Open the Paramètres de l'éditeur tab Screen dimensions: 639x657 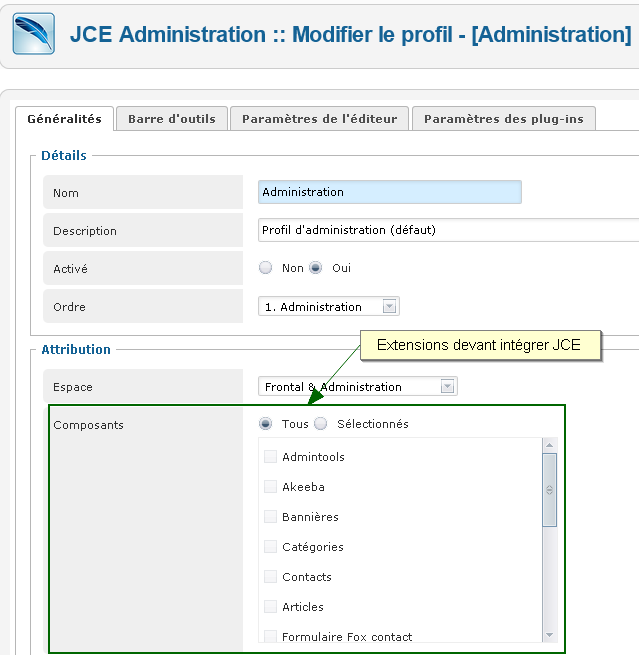(x=319, y=119)
